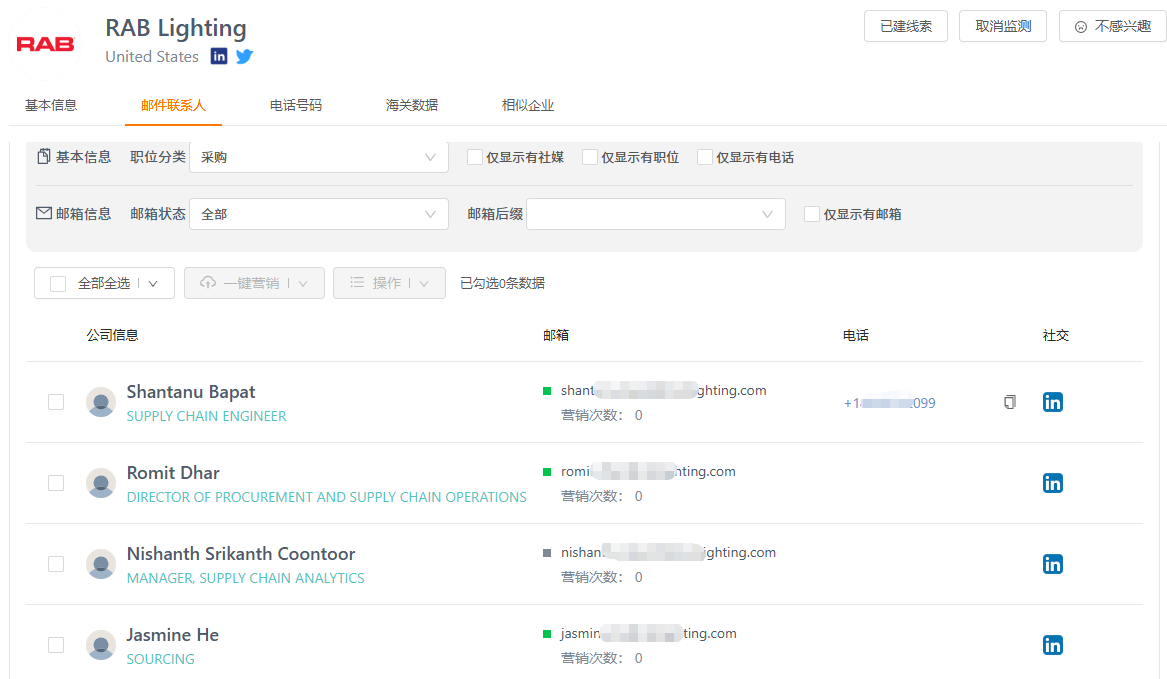Click SOURCING job title
1167x679 pixels.
tap(161, 659)
